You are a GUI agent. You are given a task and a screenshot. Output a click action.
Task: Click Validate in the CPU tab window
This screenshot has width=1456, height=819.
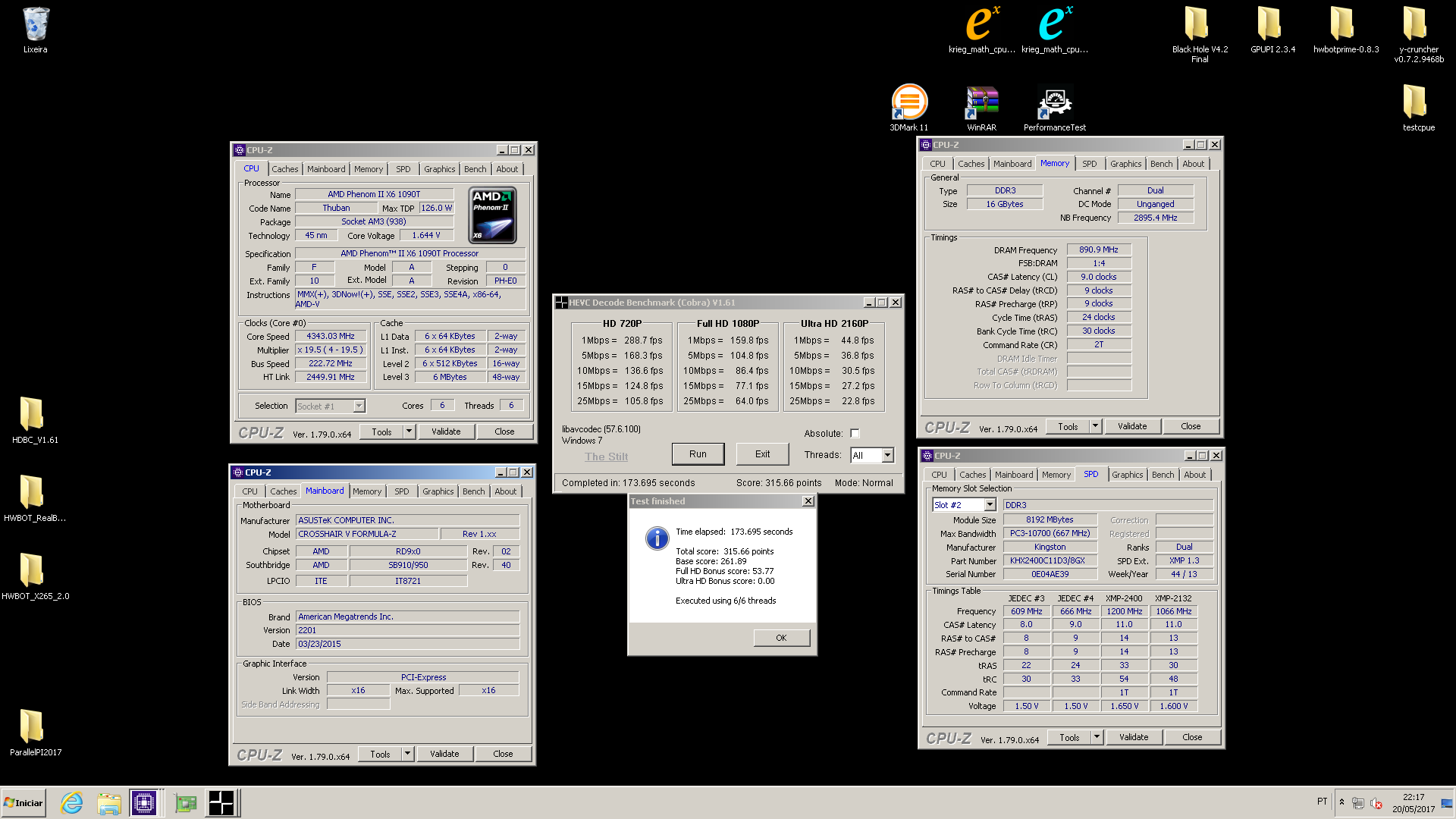446,431
